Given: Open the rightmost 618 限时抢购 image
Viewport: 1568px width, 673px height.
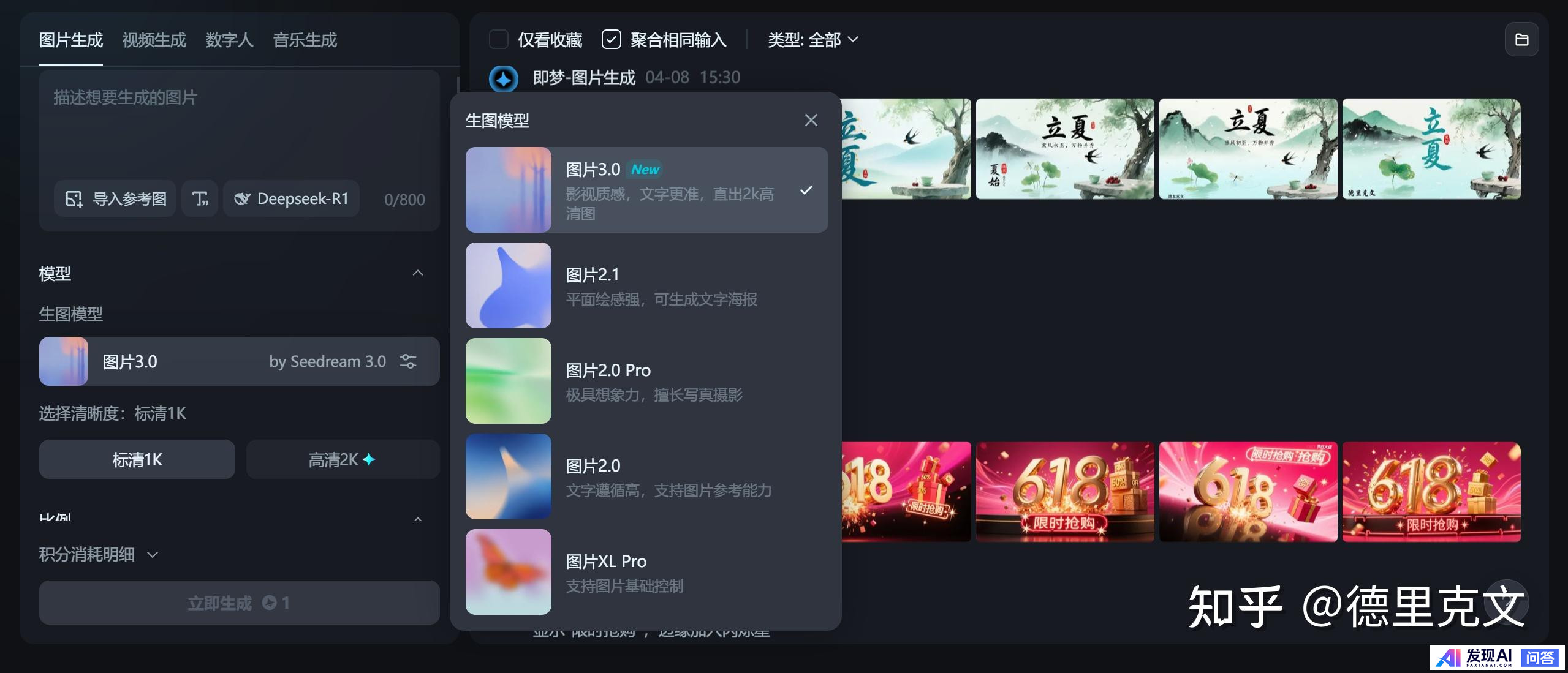Looking at the screenshot, I should 1431,492.
